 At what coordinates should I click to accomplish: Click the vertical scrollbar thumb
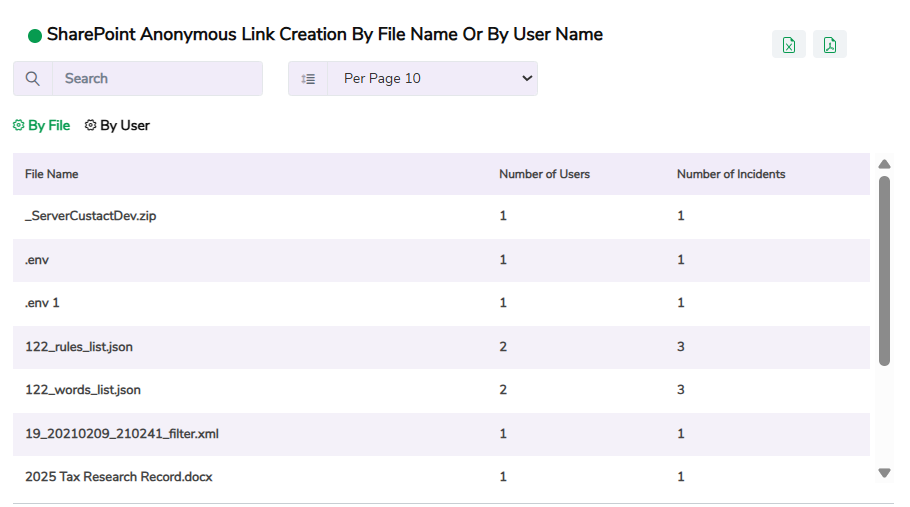click(x=884, y=270)
